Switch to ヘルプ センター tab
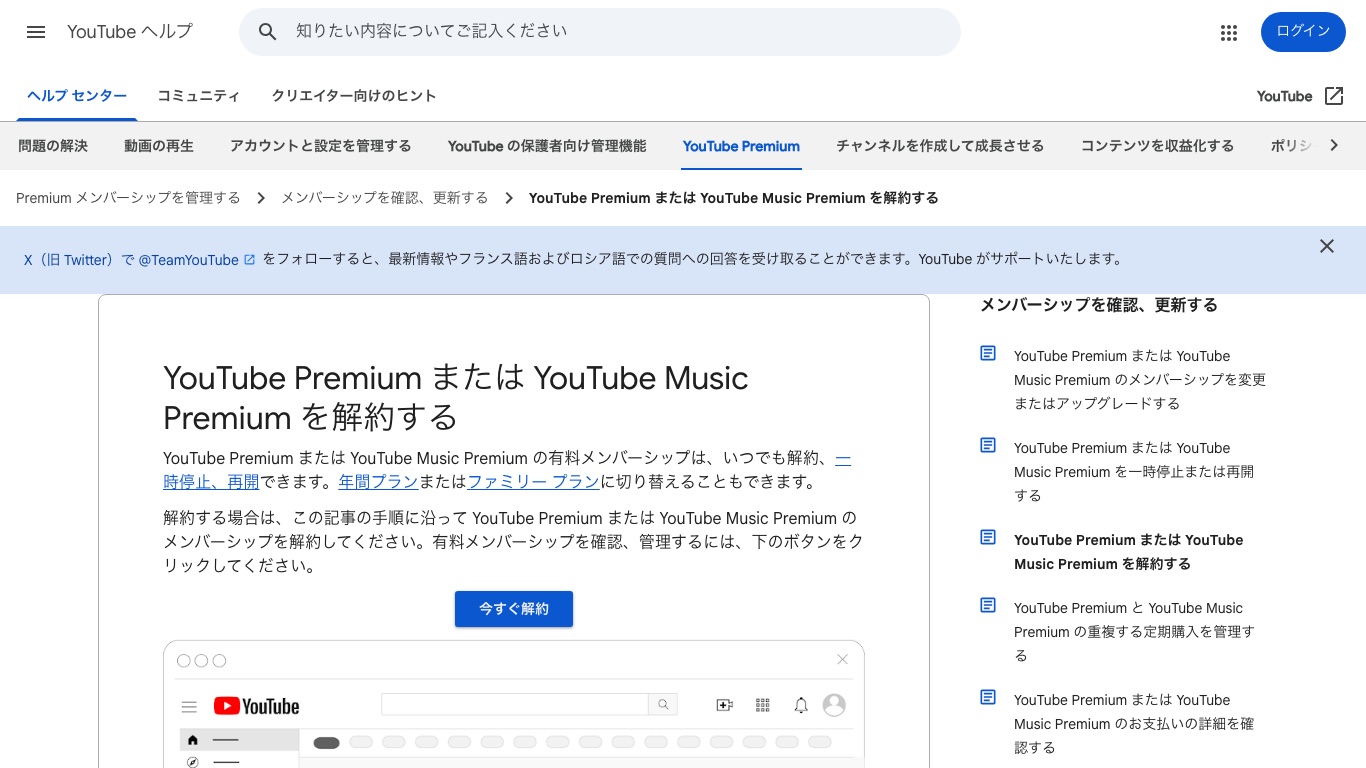1366x768 pixels. click(77, 96)
